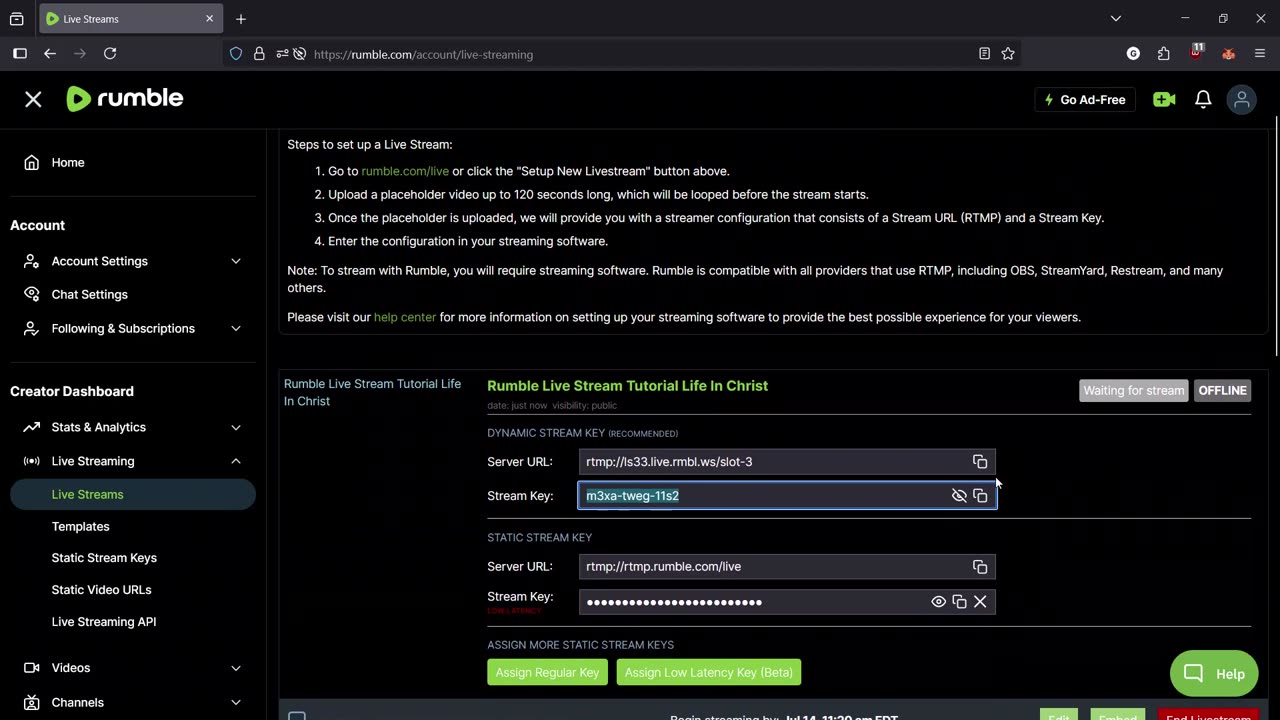The image size is (1280, 720).
Task: Open the user profile avatar menu
Action: [x=1242, y=99]
